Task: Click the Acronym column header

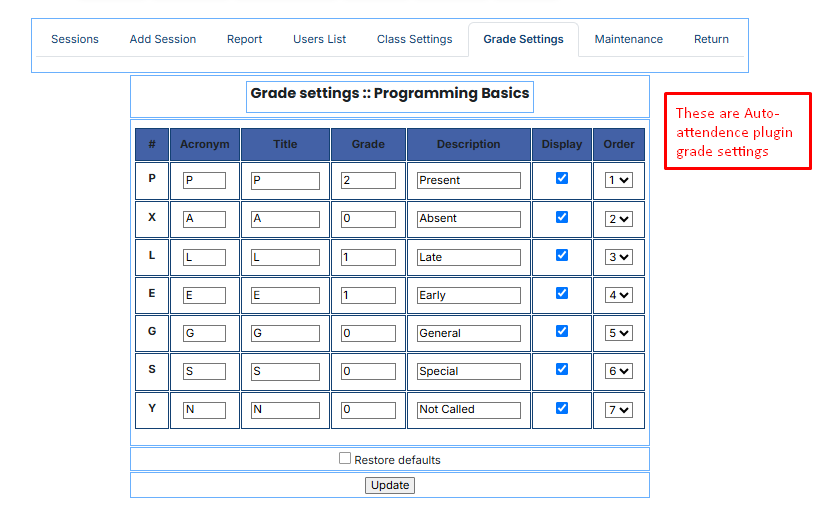Action: click(x=205, y=145)
